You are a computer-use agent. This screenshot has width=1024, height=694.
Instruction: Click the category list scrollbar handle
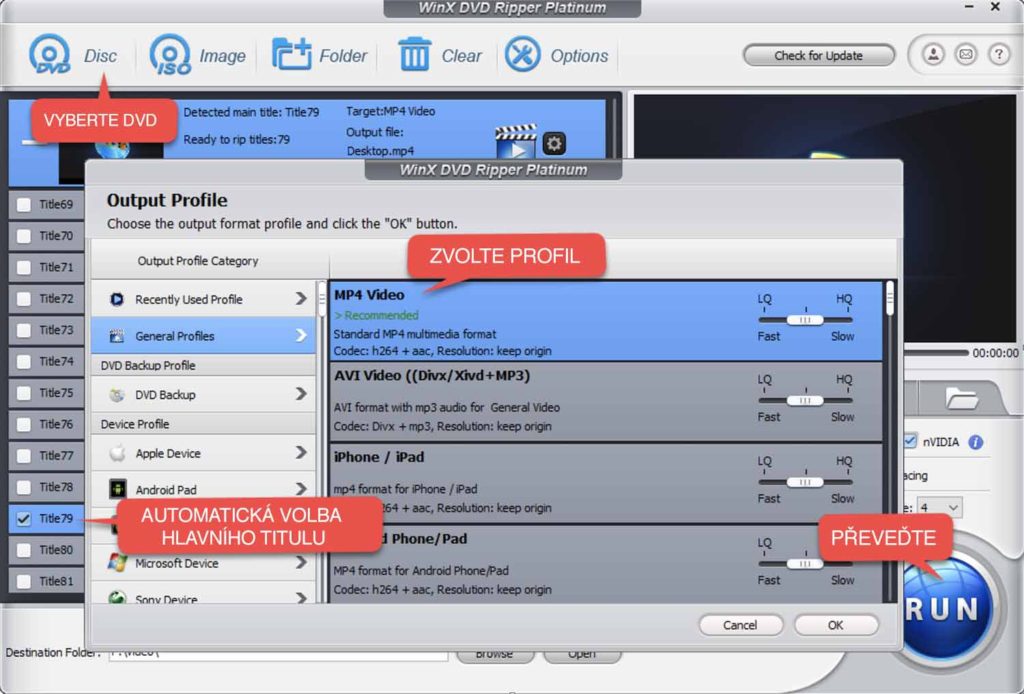tap(322, 299)
